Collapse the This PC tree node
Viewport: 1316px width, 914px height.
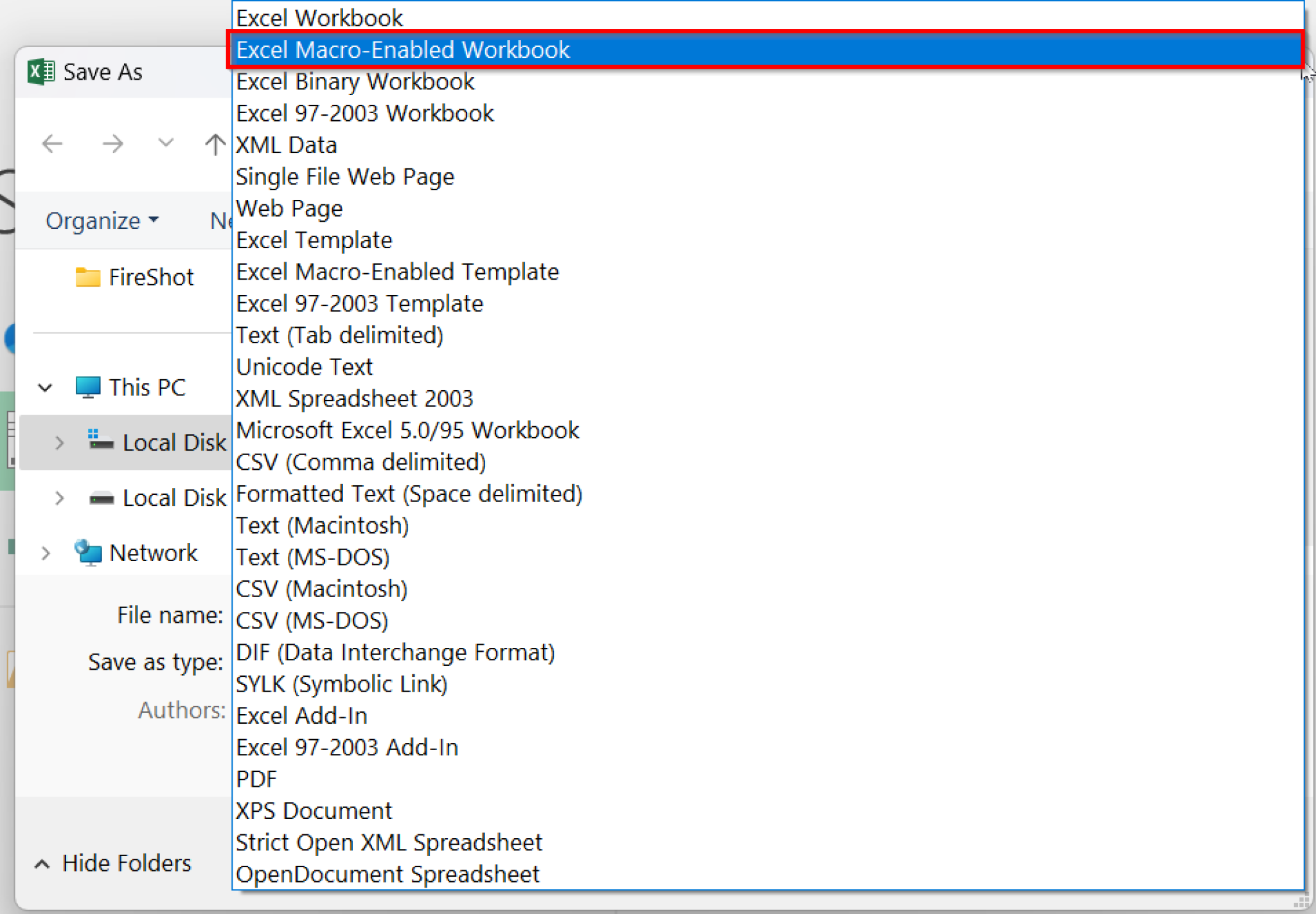click(44, 387)
